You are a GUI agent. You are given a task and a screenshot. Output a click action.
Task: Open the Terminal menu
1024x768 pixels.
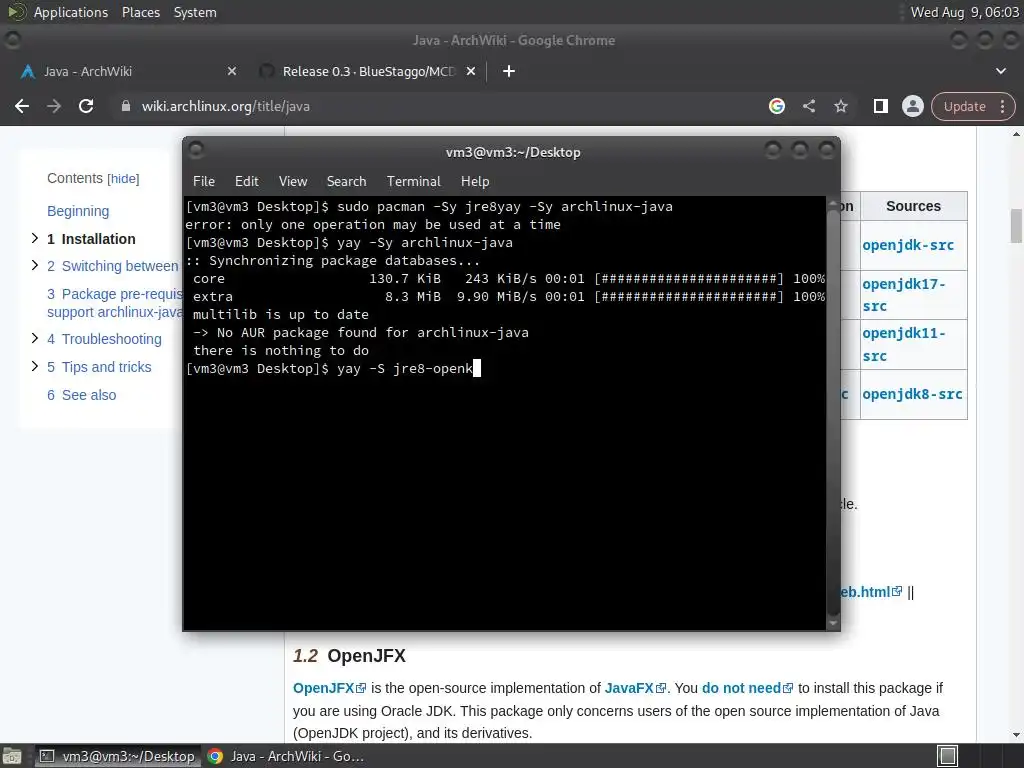click(x=413, y=182)
